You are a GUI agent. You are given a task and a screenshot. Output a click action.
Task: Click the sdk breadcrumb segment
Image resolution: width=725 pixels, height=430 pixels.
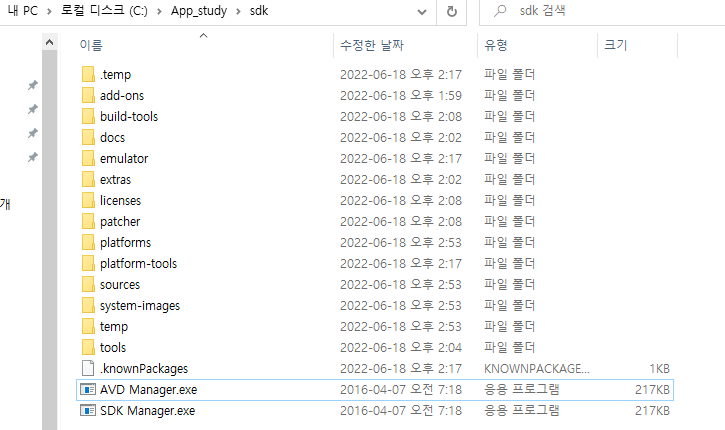[x=259, y=11]
